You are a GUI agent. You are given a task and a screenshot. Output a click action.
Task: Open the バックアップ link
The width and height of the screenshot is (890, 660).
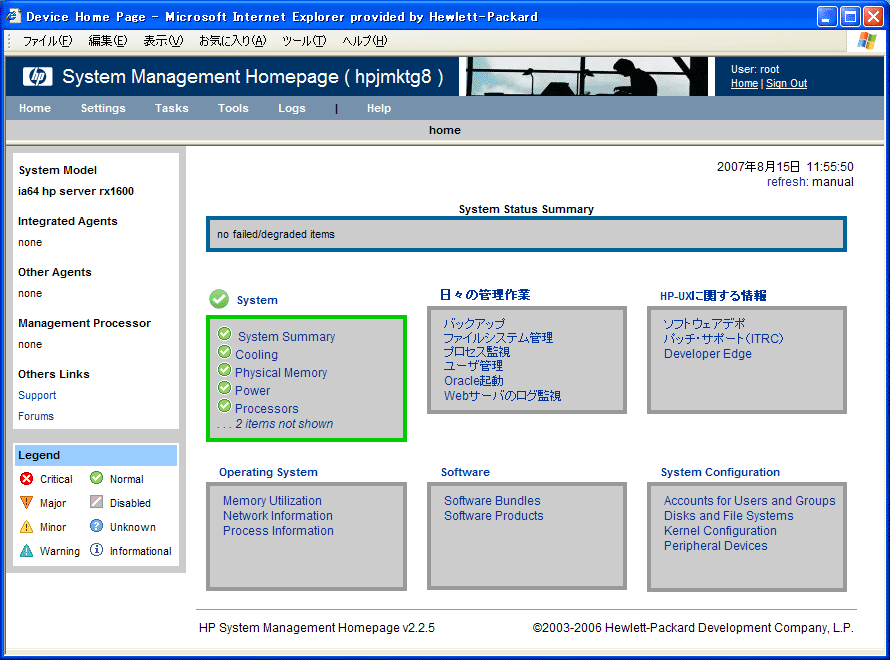(x=474, y=323)
